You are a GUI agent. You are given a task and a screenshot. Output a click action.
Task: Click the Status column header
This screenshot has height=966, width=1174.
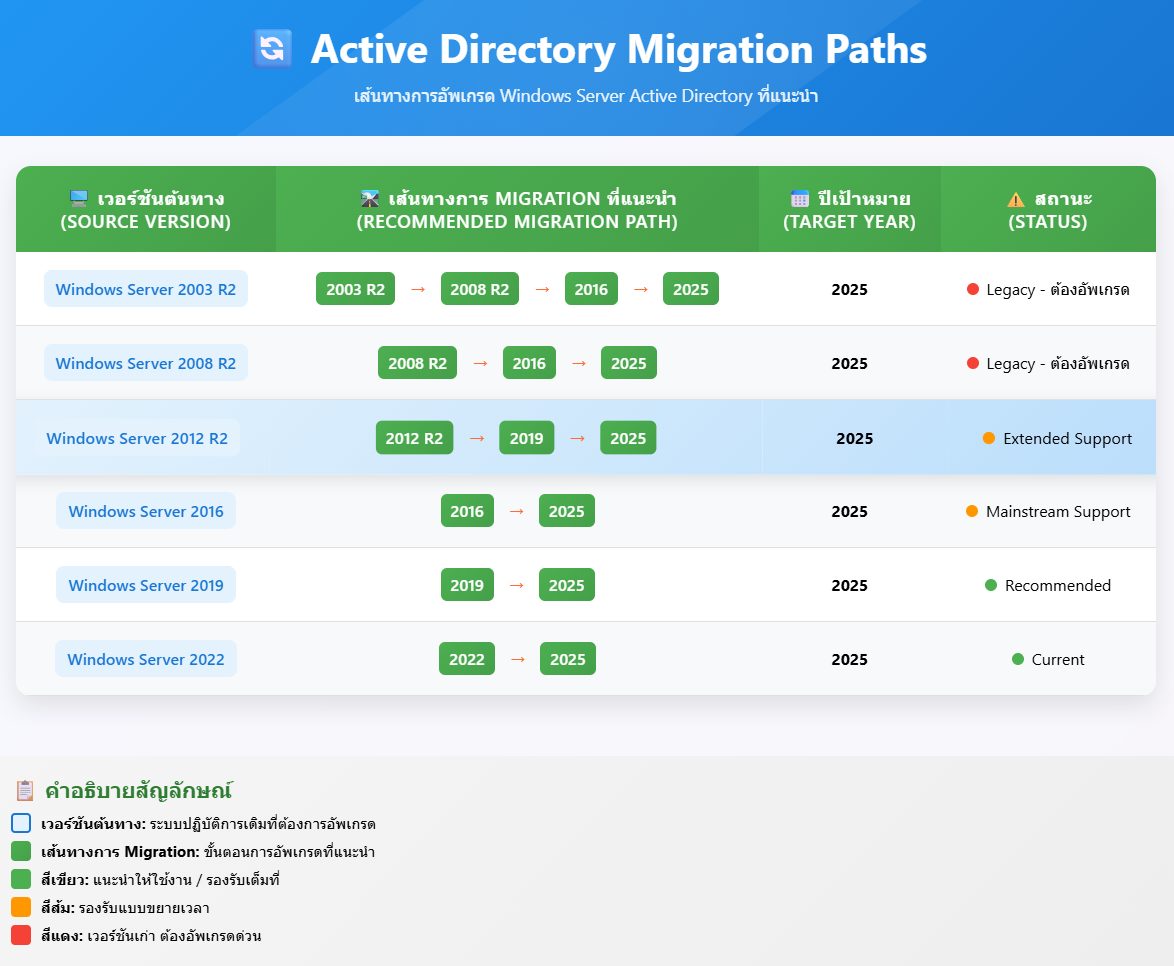pos(1048,210)
